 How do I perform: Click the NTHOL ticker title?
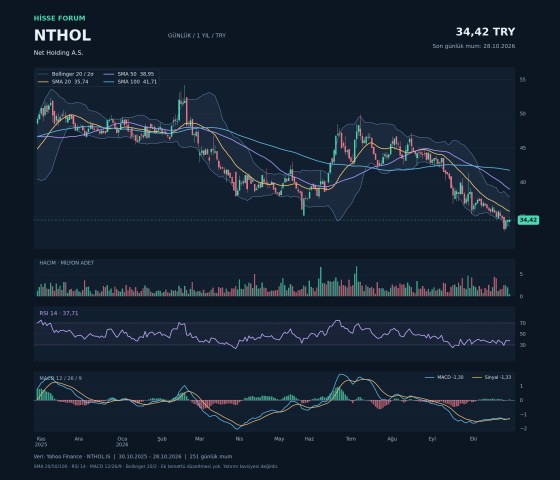coord(62,35)
